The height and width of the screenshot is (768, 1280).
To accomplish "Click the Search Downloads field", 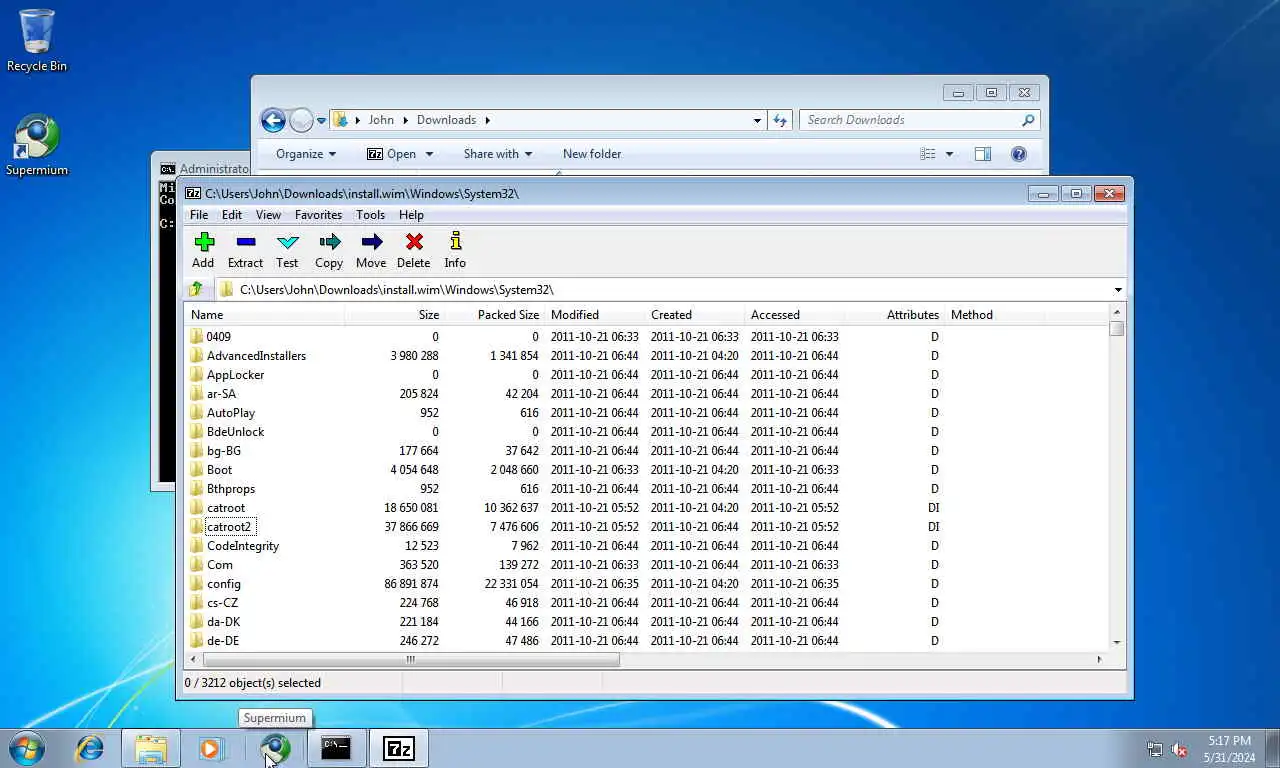I will click(x=919, y=120).
